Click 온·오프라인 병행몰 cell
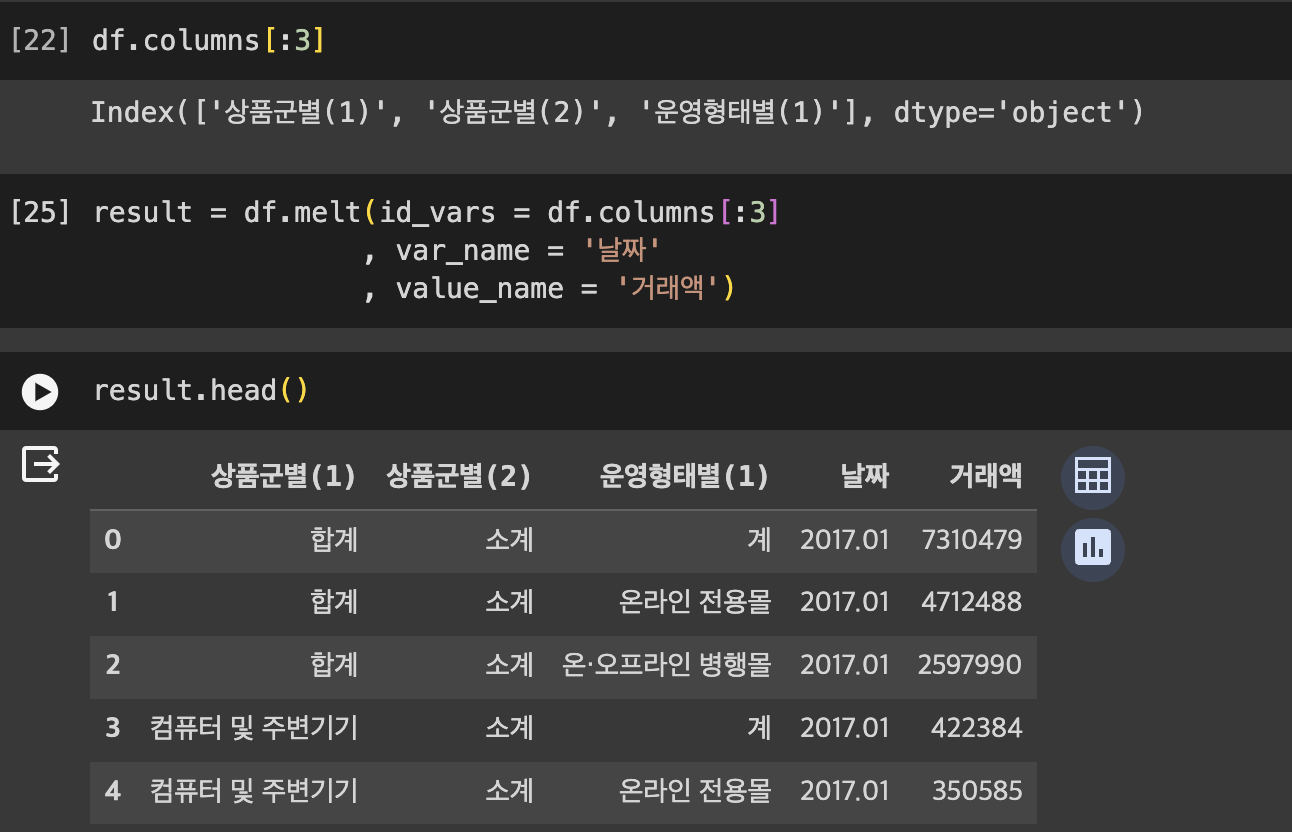Viewport: 1292px width, 832px height. pyautogui.click(x=667, y=665)
